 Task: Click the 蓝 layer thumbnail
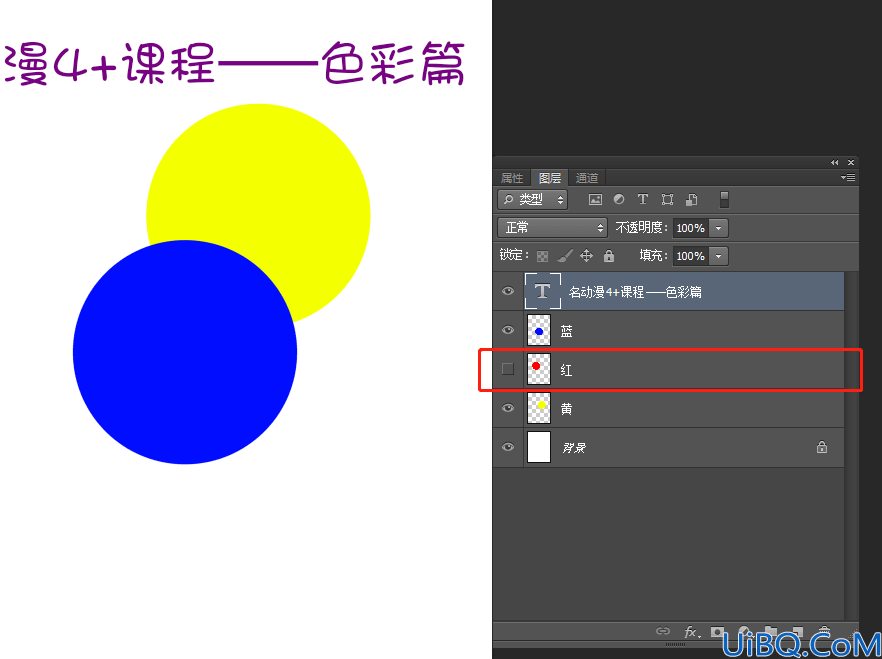click(x=539, y=330)
